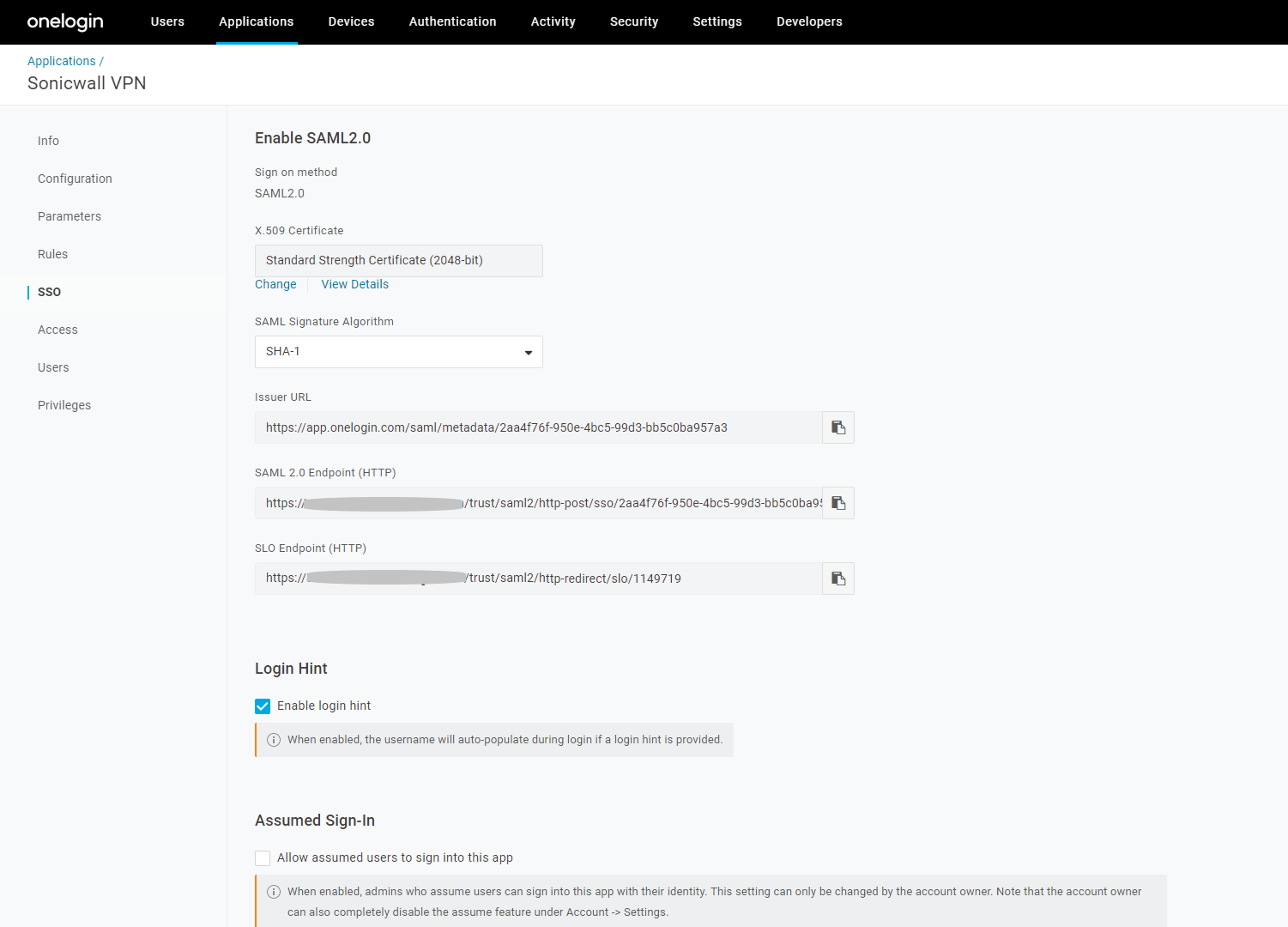Copy the SAML 2.0 Endpoint URL

point(838,503)
